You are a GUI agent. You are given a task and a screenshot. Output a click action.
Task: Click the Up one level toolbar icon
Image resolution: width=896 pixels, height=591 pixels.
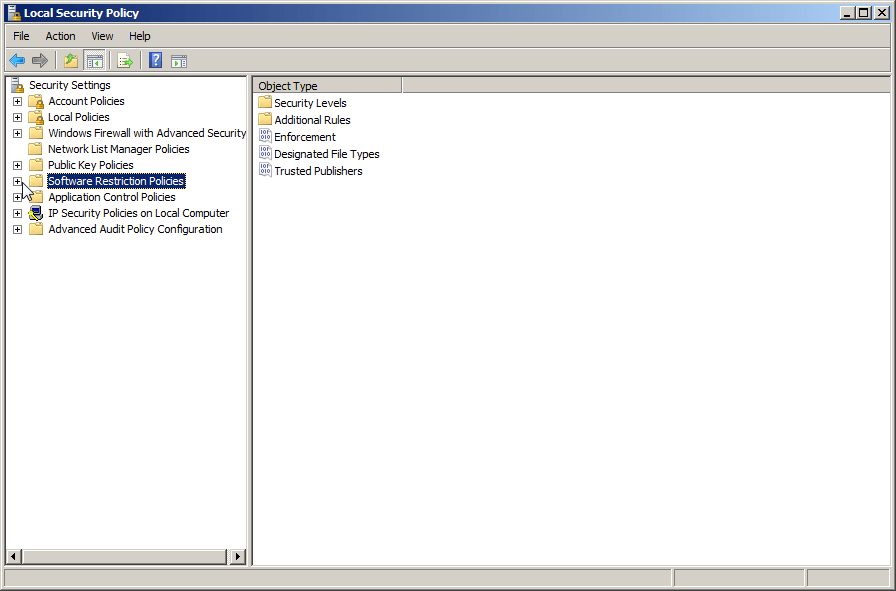click(x=71, y=60)
